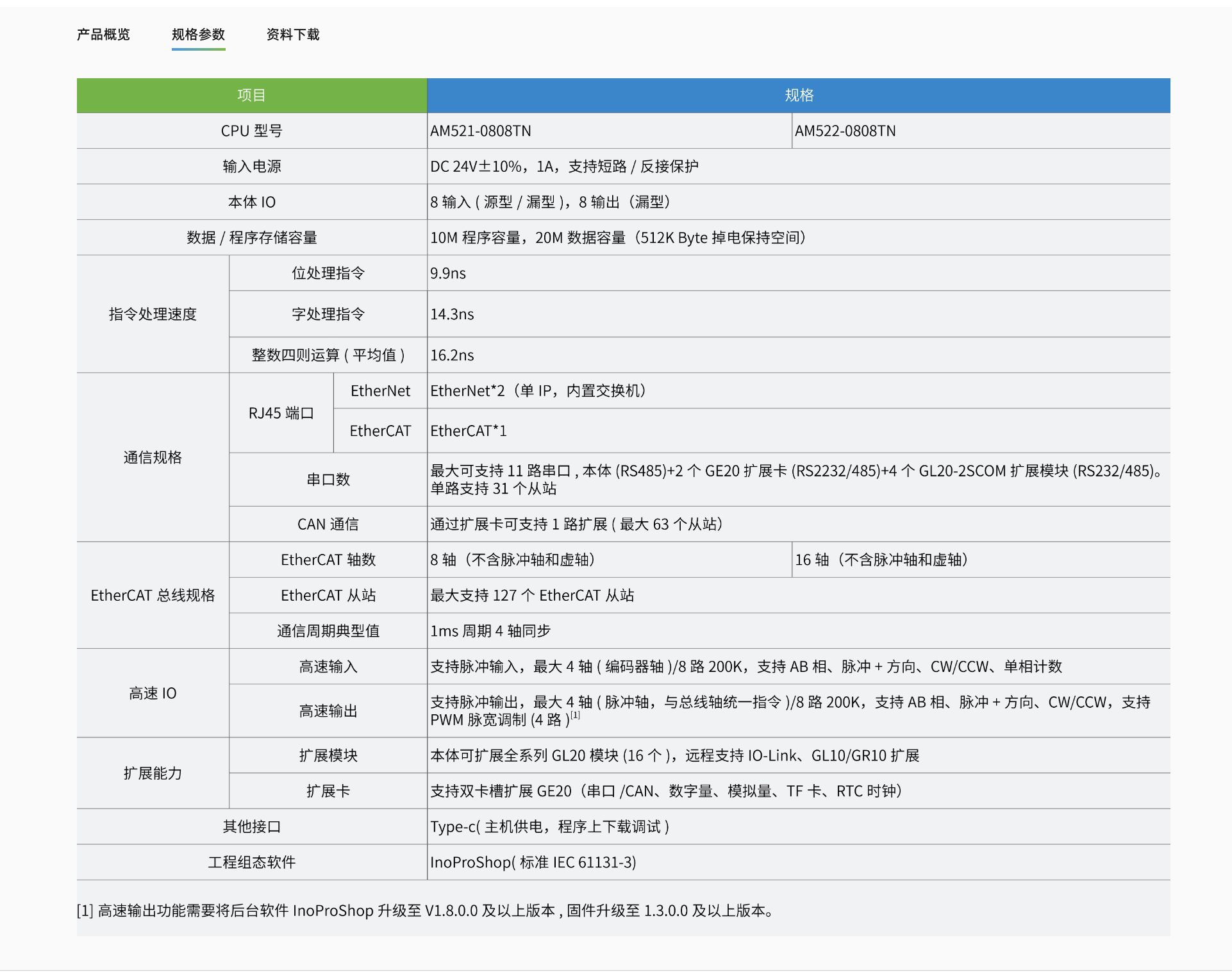Click the InoProShop software specification cell

[533, 862]
